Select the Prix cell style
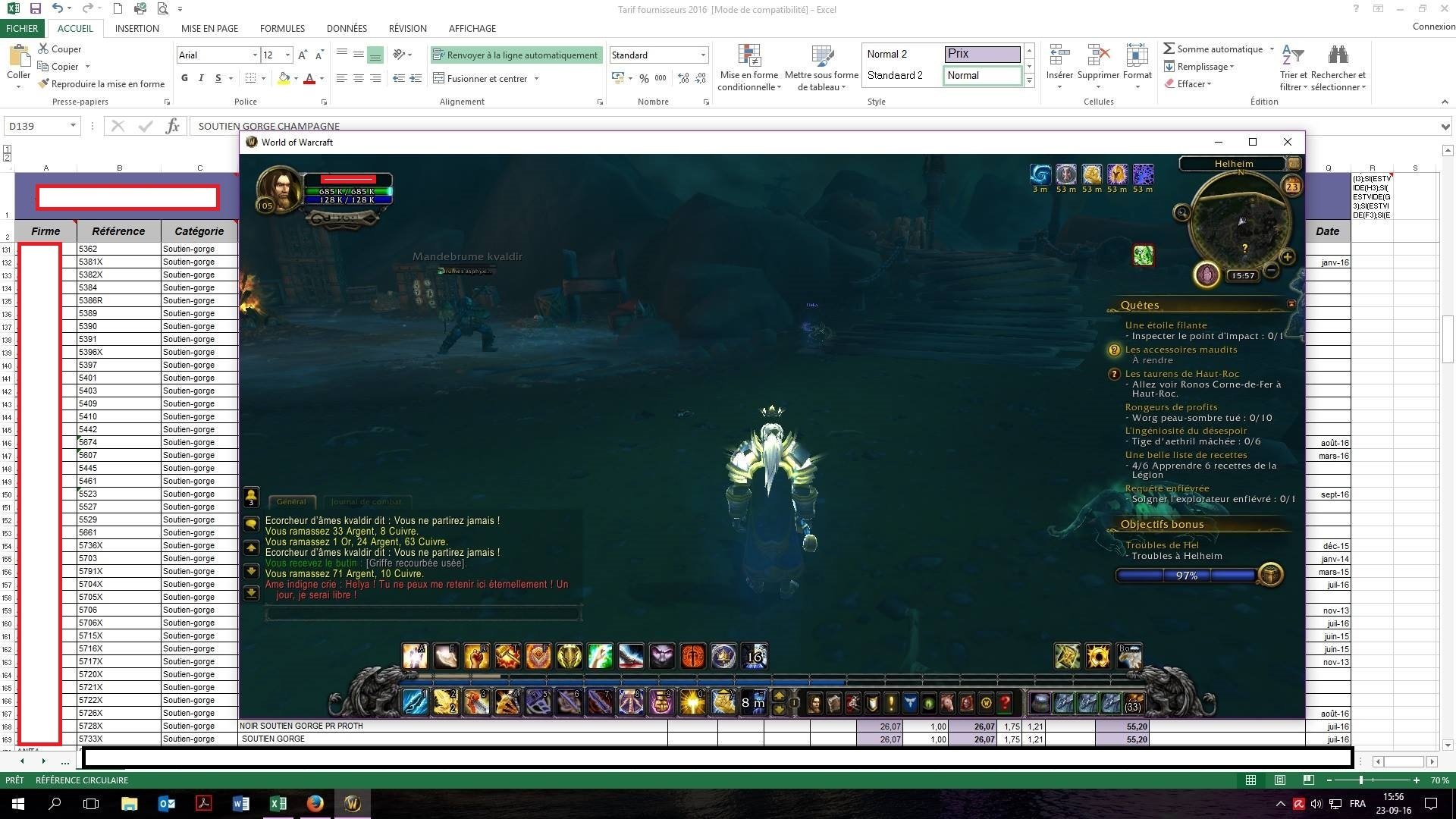 click(982, 54)
